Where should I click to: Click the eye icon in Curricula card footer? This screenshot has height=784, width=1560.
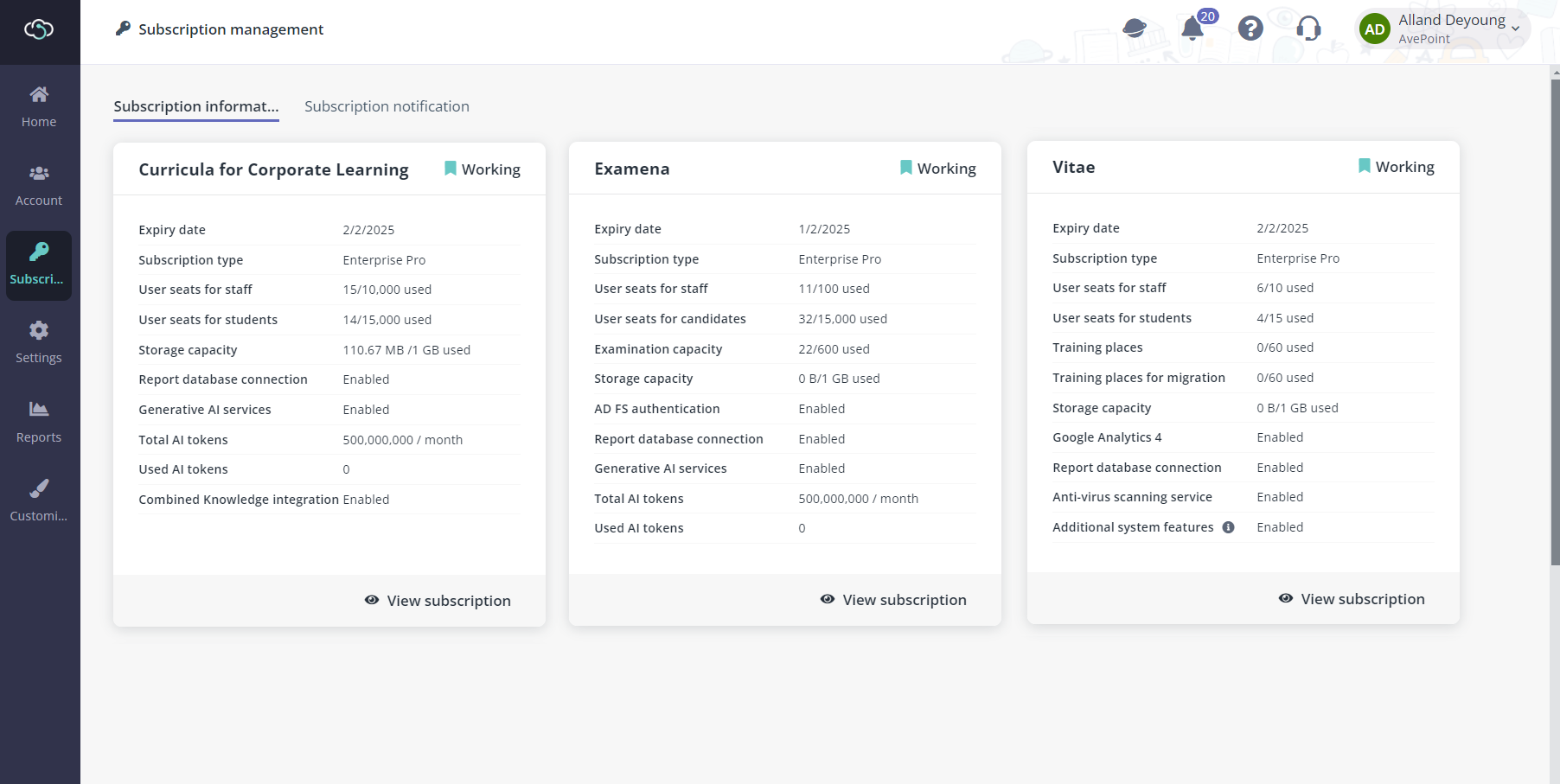[x=372, y=600]
